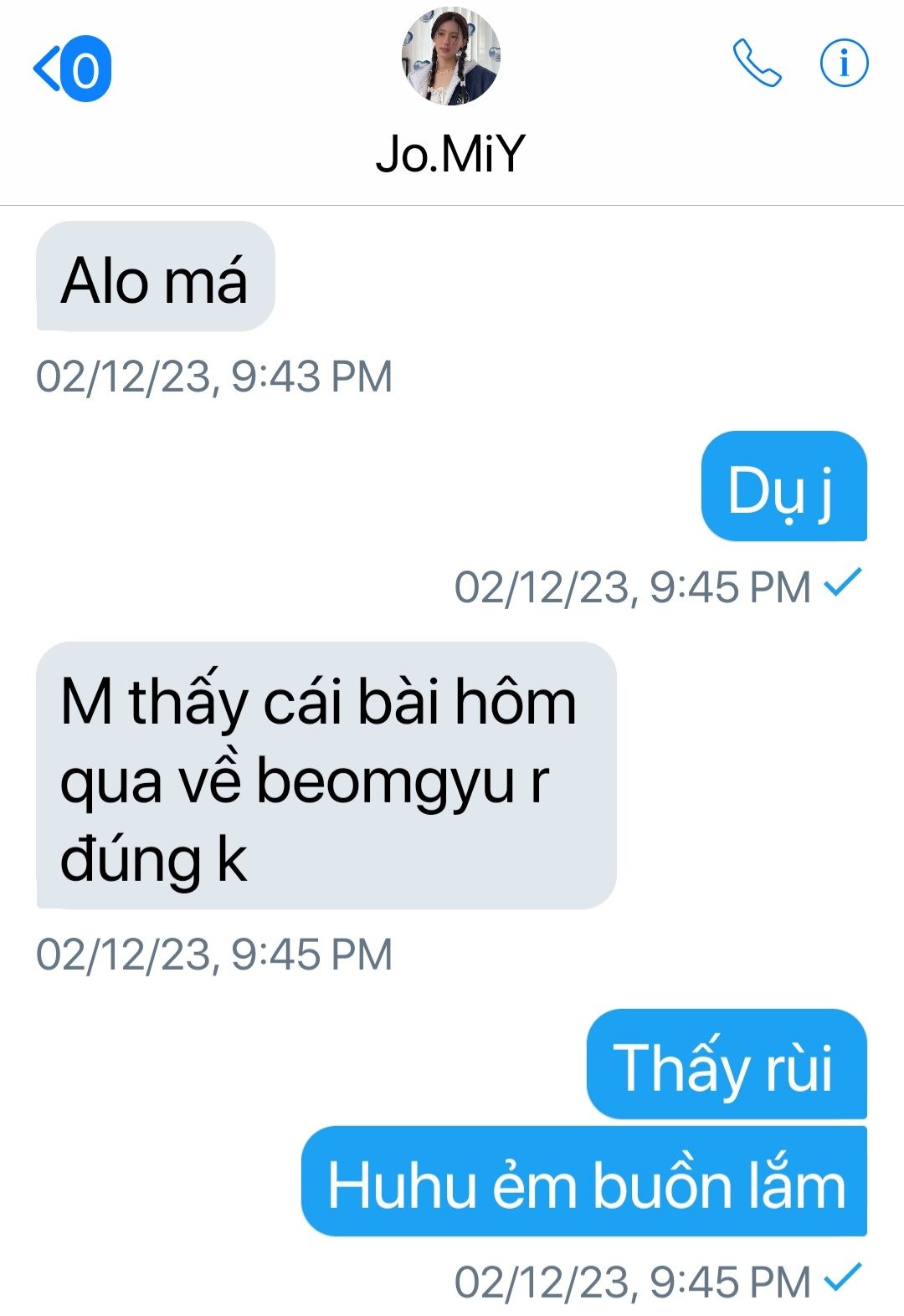Tap the timestamp below the beomgyu message
The width and height of the screenshot is (904, 1316).
tap(214, 954)
